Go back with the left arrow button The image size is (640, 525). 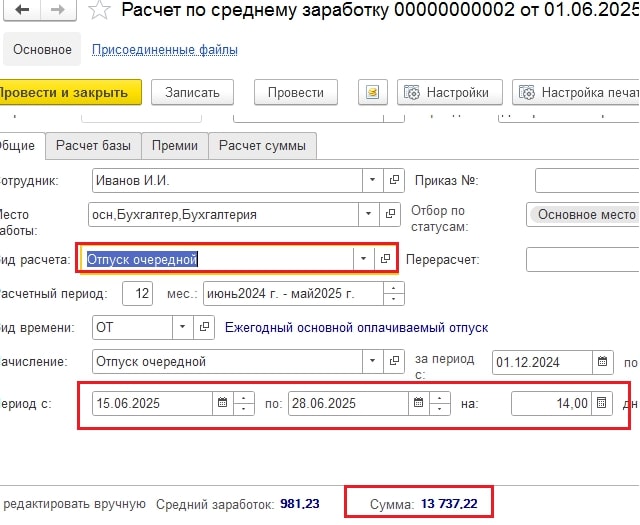point(22,10)
